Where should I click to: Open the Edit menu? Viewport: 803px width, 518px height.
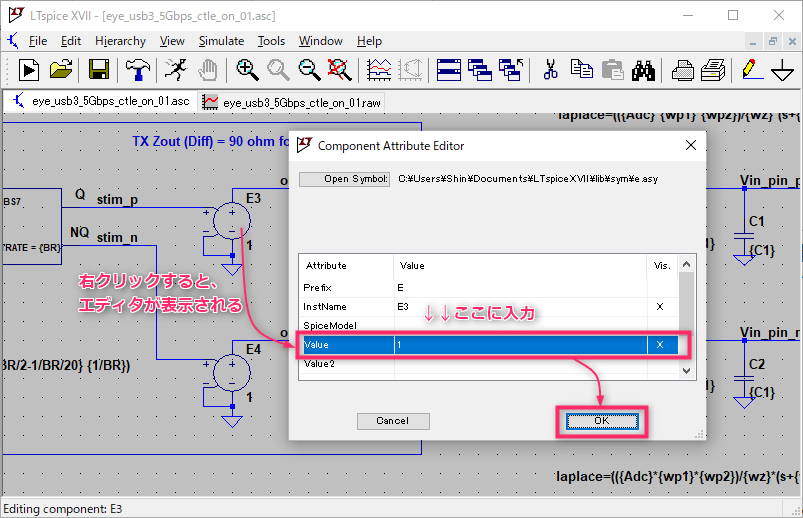coord(71,41)
